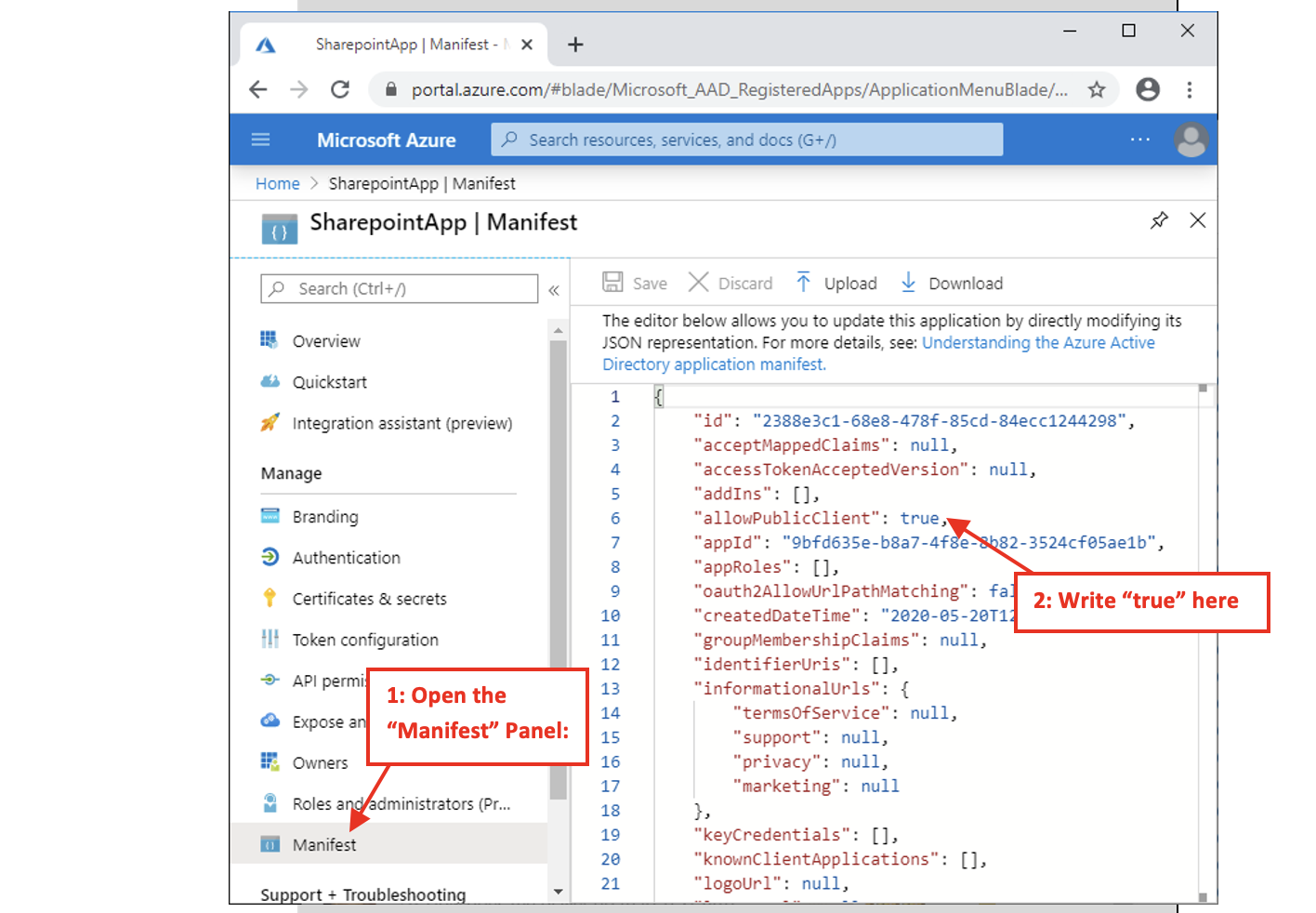Discard manifest changes
Image resolution: width=1316 pixels, height=913 pixels.
click(730, 284)
